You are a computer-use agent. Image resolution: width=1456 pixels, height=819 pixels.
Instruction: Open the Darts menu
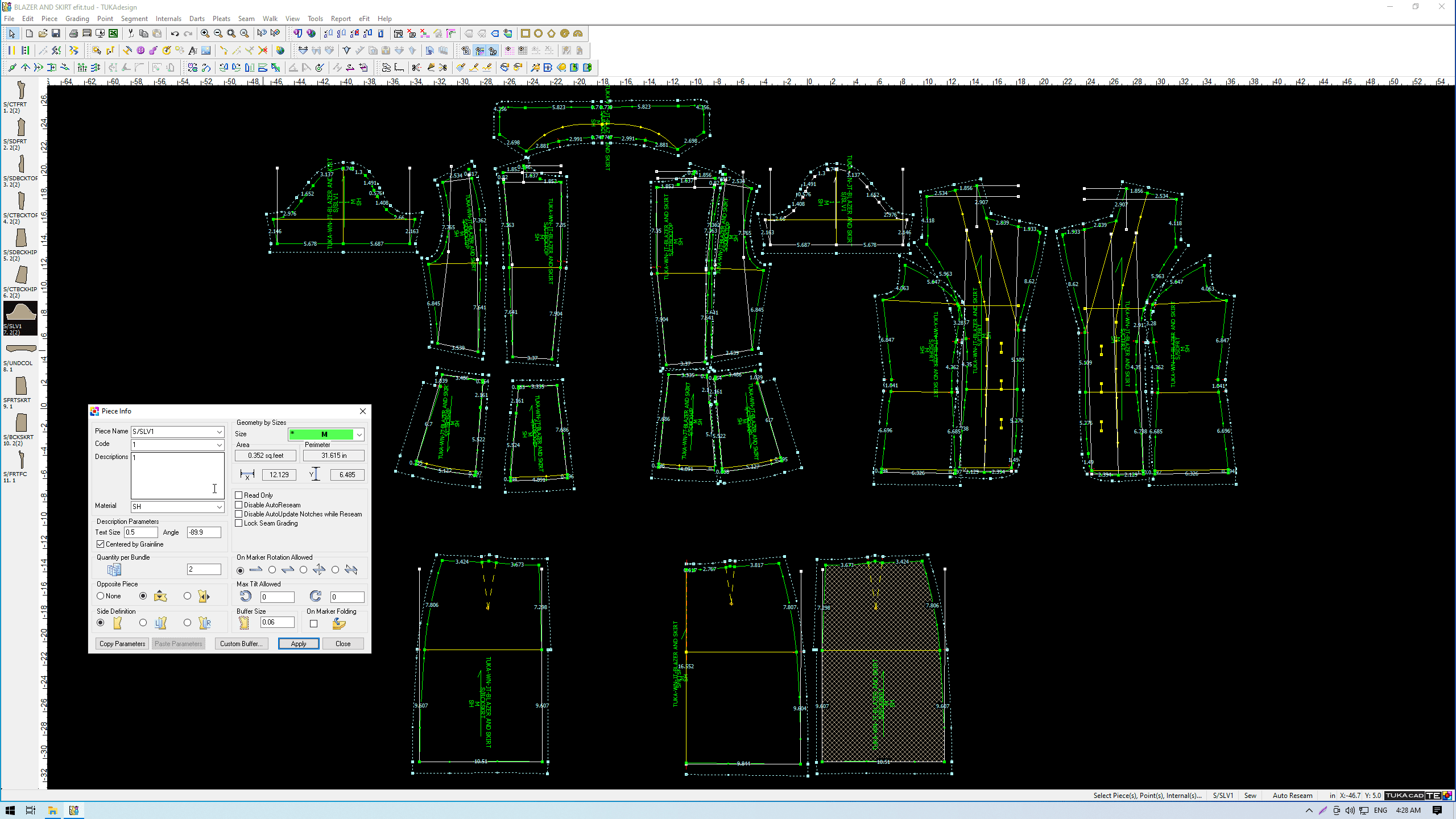[197, 19]
